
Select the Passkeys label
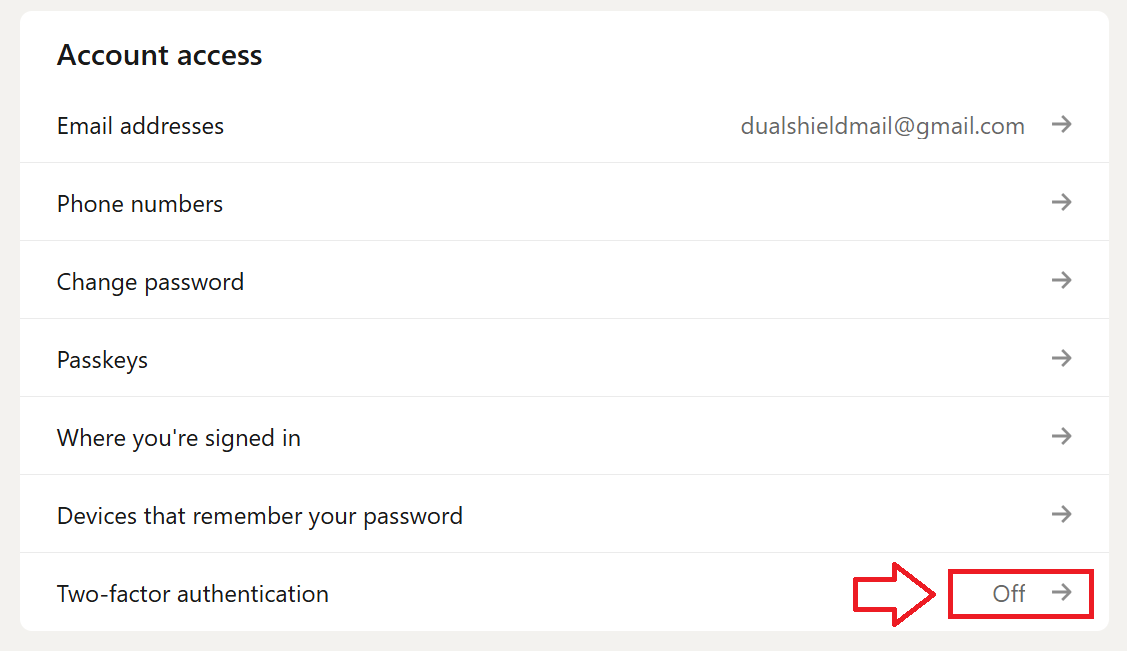[102, 360]
